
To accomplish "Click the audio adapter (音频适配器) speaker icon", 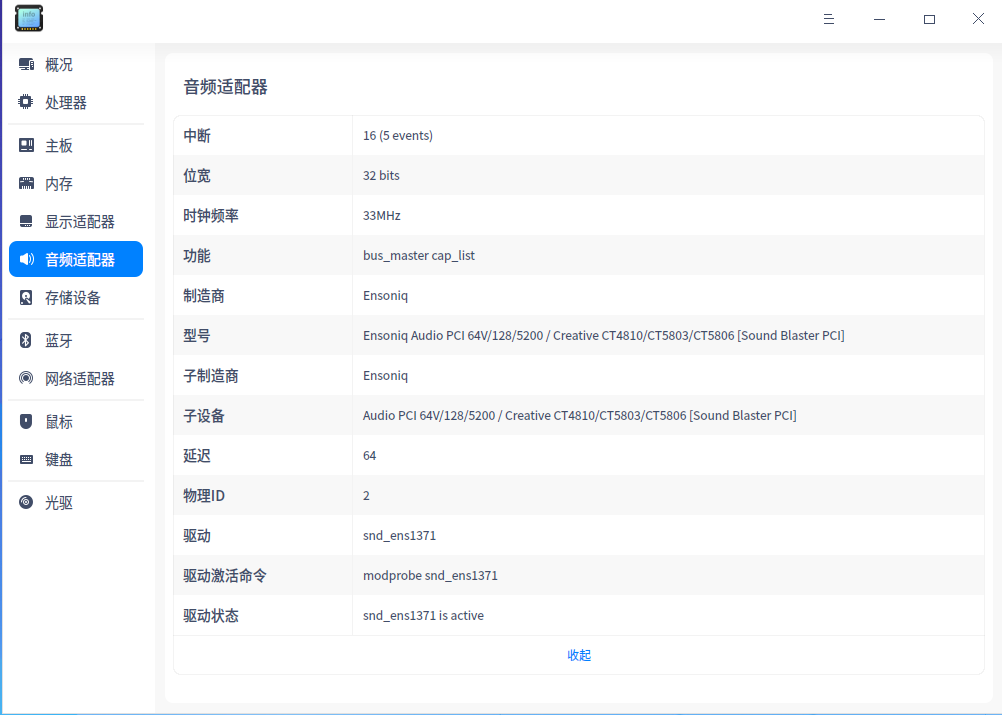I will (26, 260).
